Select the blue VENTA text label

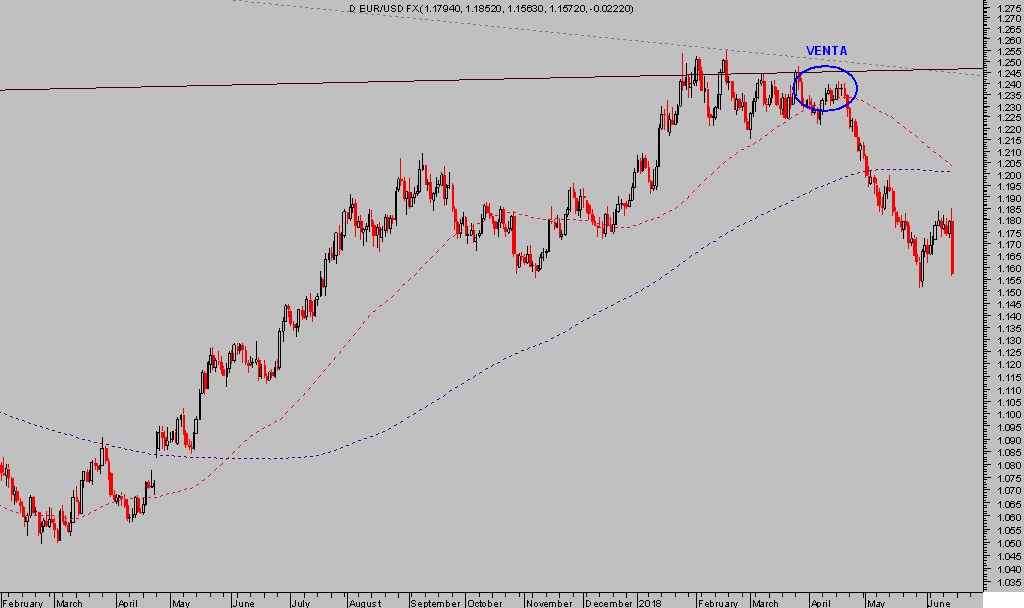[826, 51]
